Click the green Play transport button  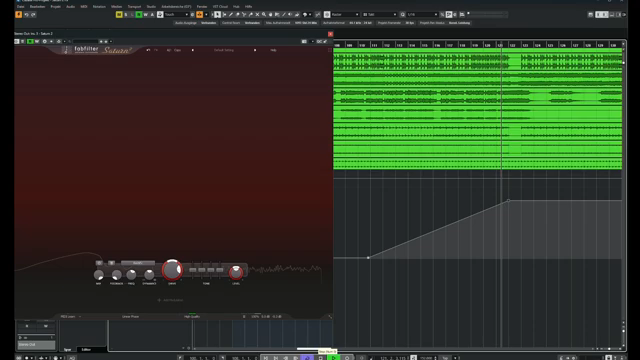(333, 358)
